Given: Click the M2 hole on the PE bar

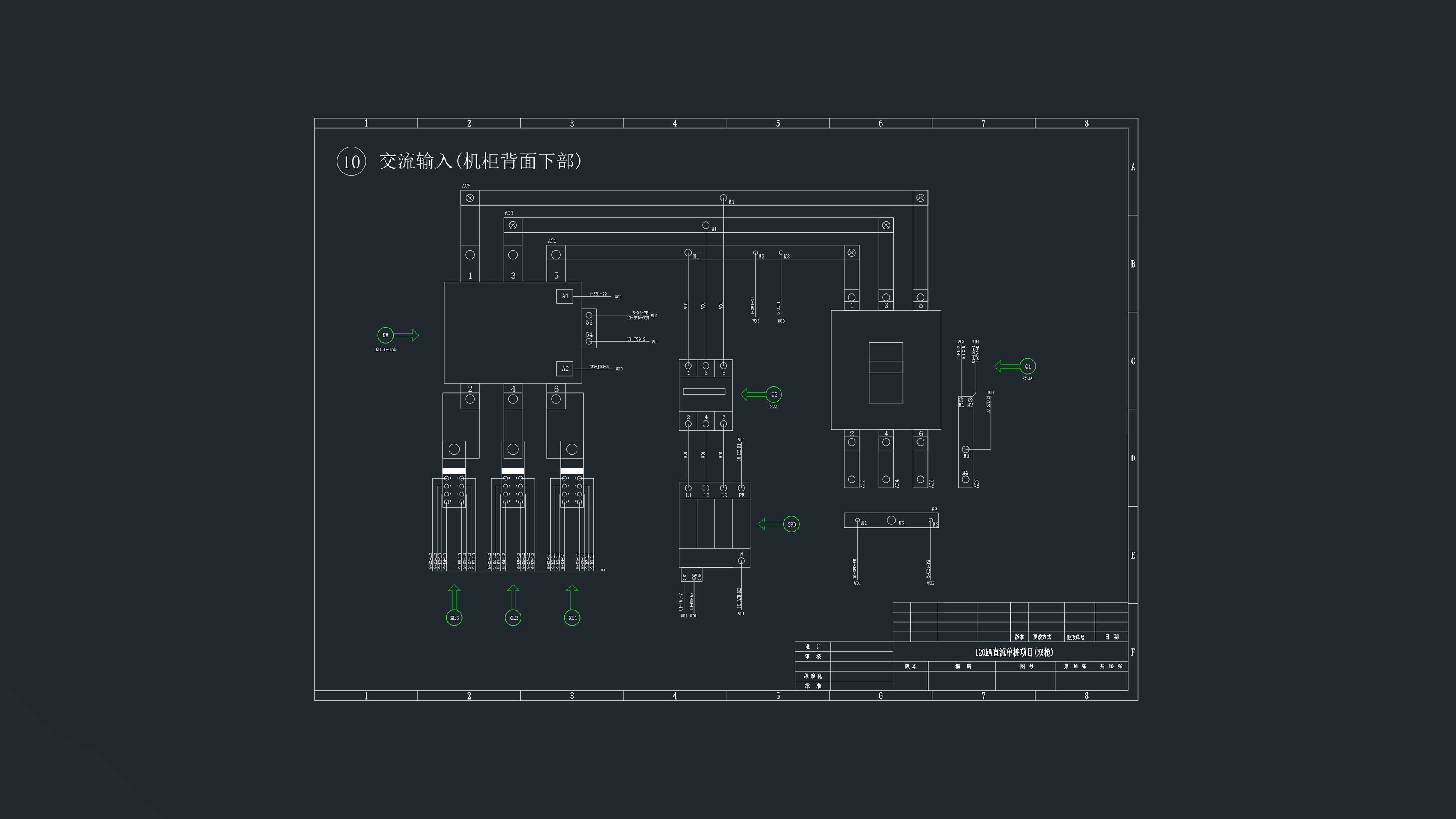Looking at the screenshot, I should pos(891,520).
